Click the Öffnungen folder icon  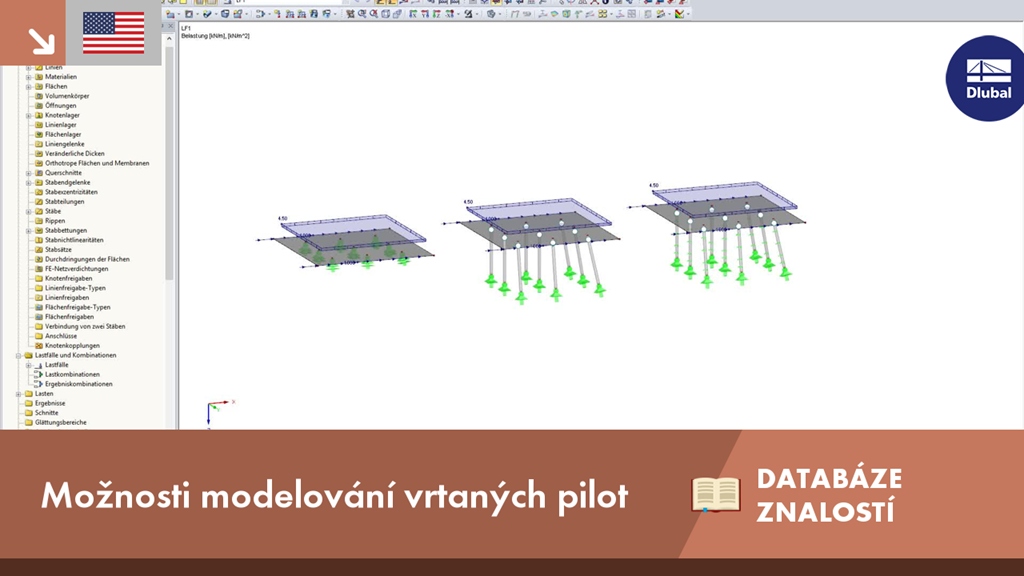[39, 105]
